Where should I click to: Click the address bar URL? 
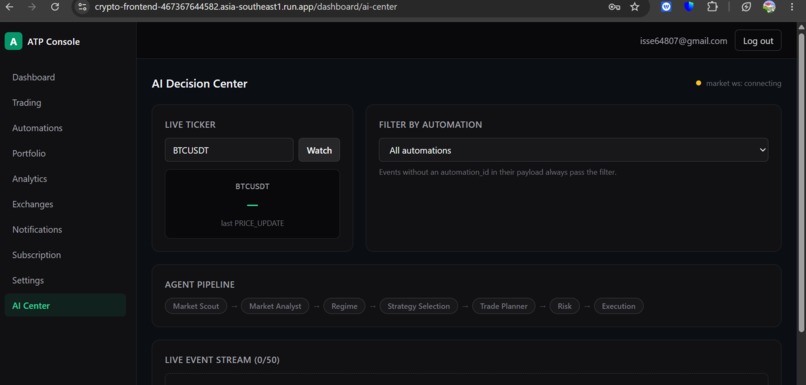point(246,7)
